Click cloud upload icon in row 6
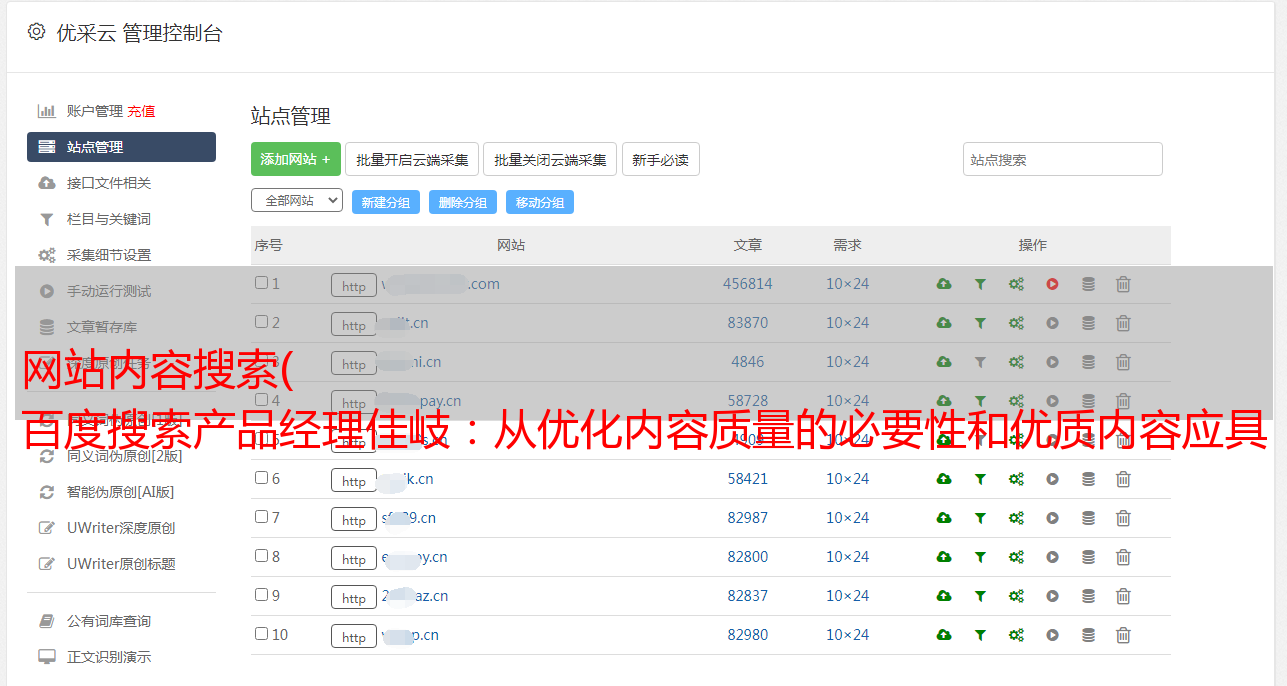Viewport: 1287px width, 686px height. (x=944, y=479)
